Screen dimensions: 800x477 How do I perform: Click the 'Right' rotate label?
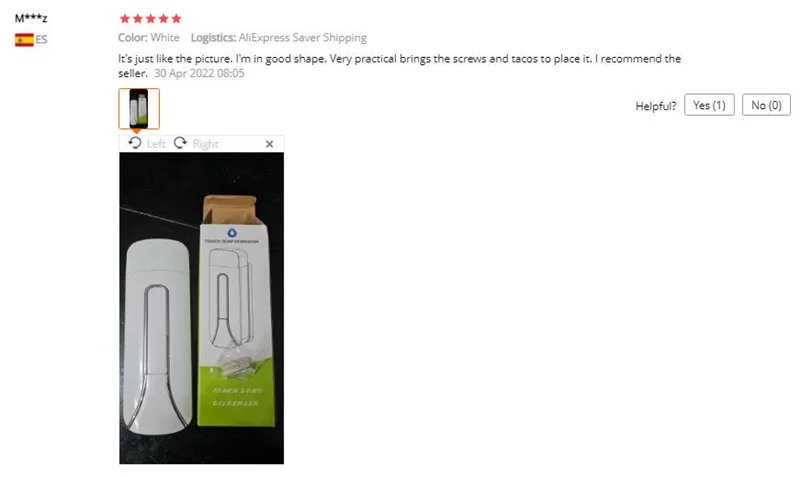coord(206,144)
